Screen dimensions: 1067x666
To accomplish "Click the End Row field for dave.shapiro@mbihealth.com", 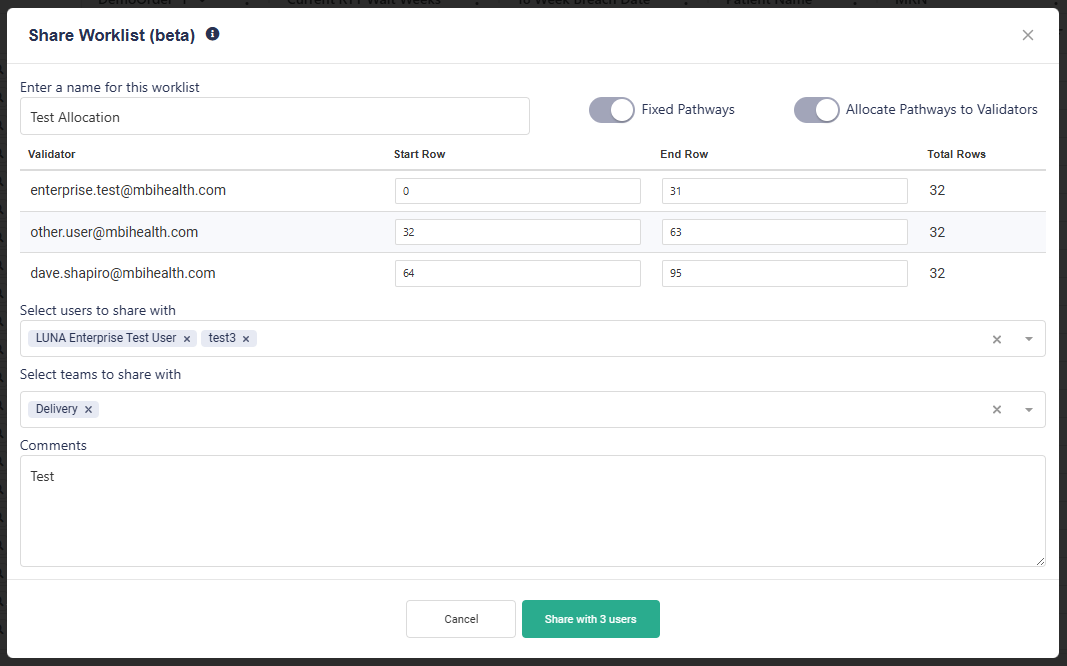I will (x=784, y=272).
